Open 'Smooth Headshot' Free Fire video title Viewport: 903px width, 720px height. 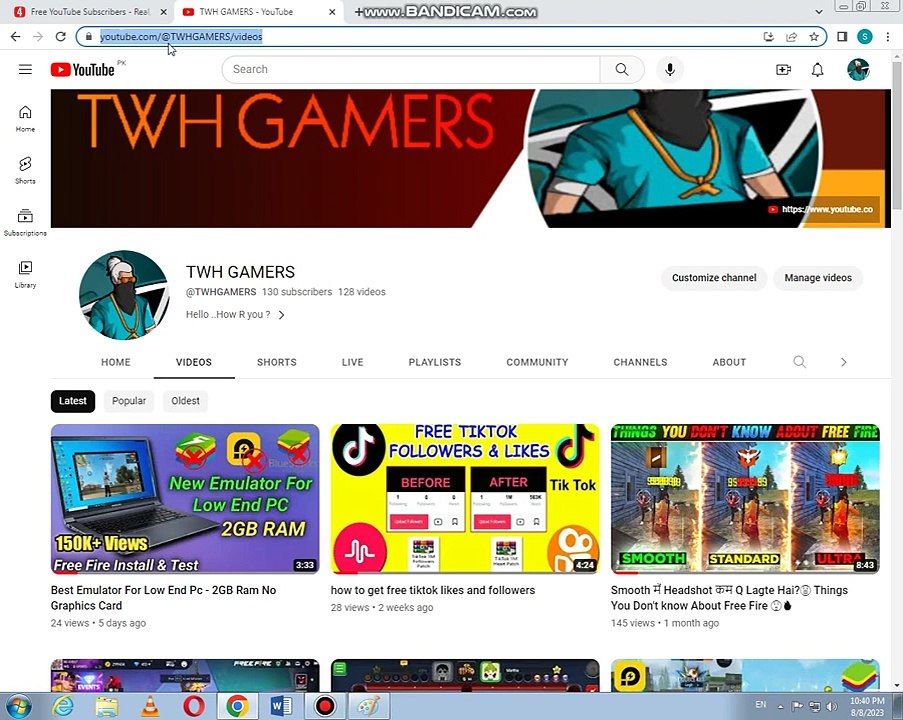(x=729, y=598)
